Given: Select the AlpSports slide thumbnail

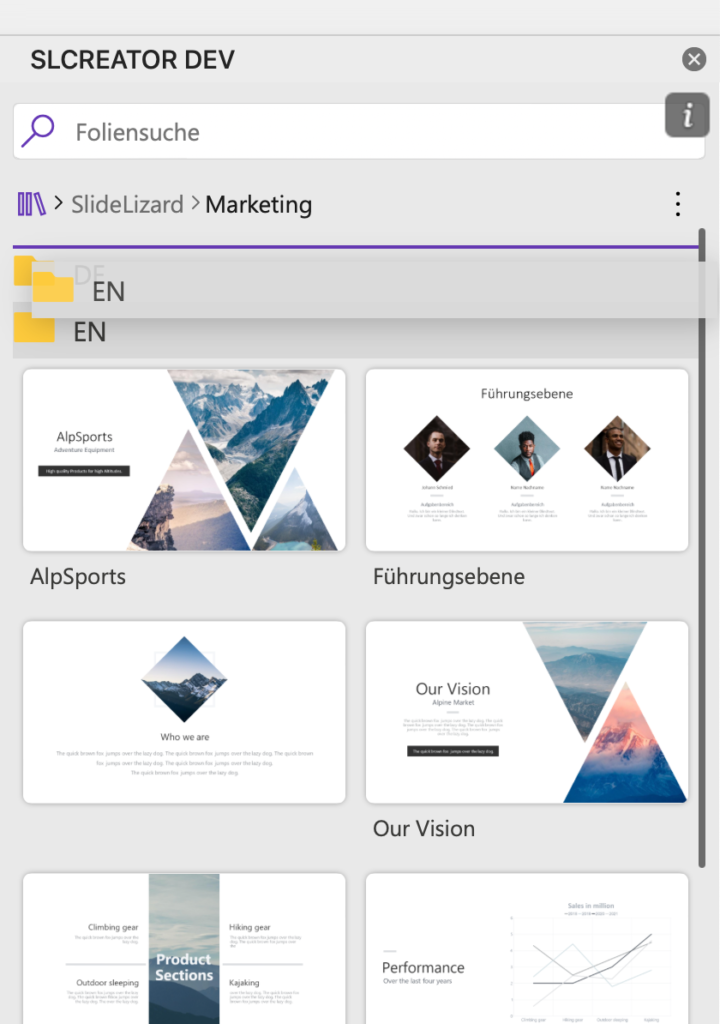Looking at the screenshot, I should click(184, 460).
